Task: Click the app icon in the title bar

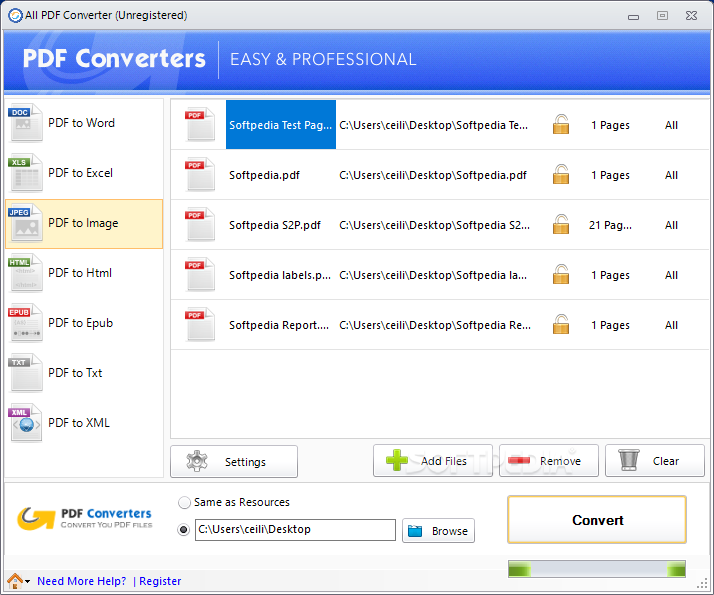Action: [15, 15]
